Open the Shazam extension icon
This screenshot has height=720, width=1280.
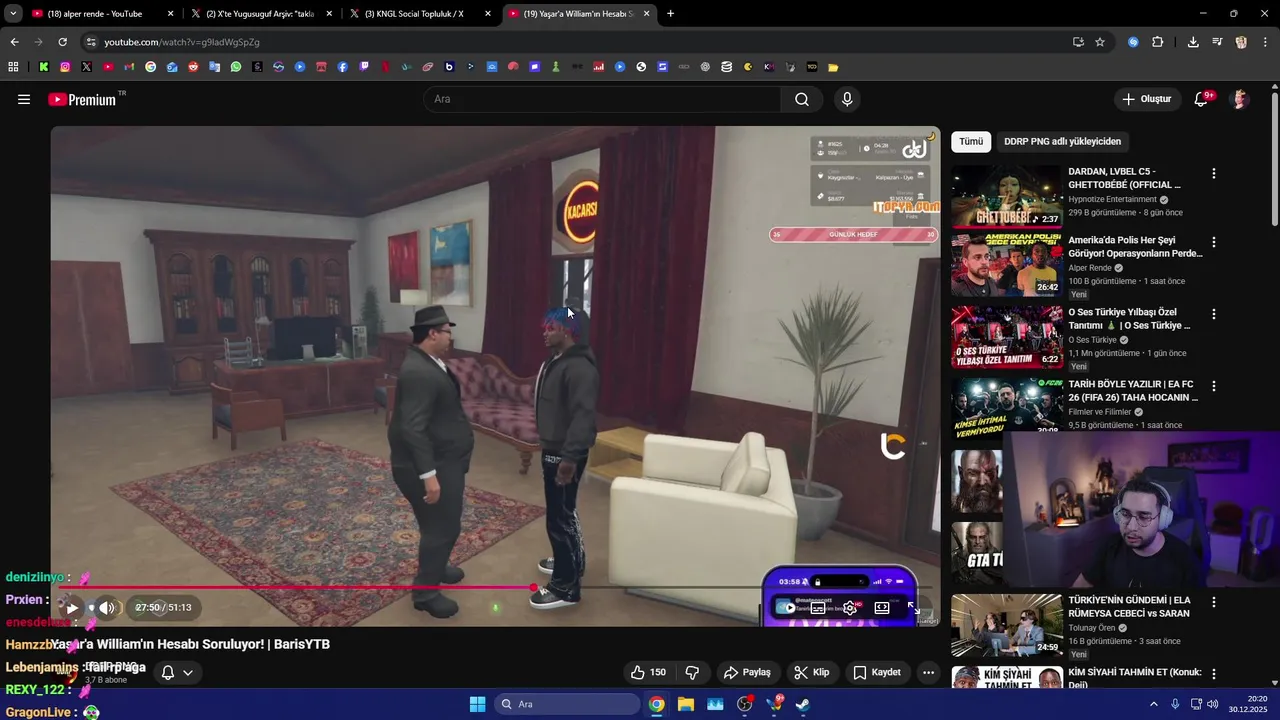point(1133,42)
